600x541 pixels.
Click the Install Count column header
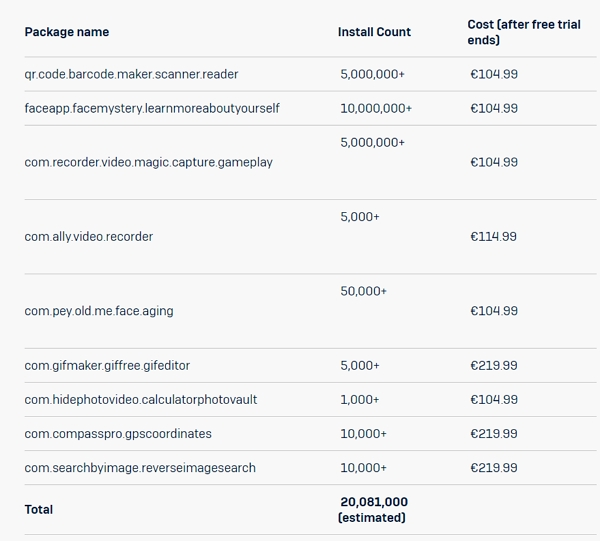(x=374, y=32)
